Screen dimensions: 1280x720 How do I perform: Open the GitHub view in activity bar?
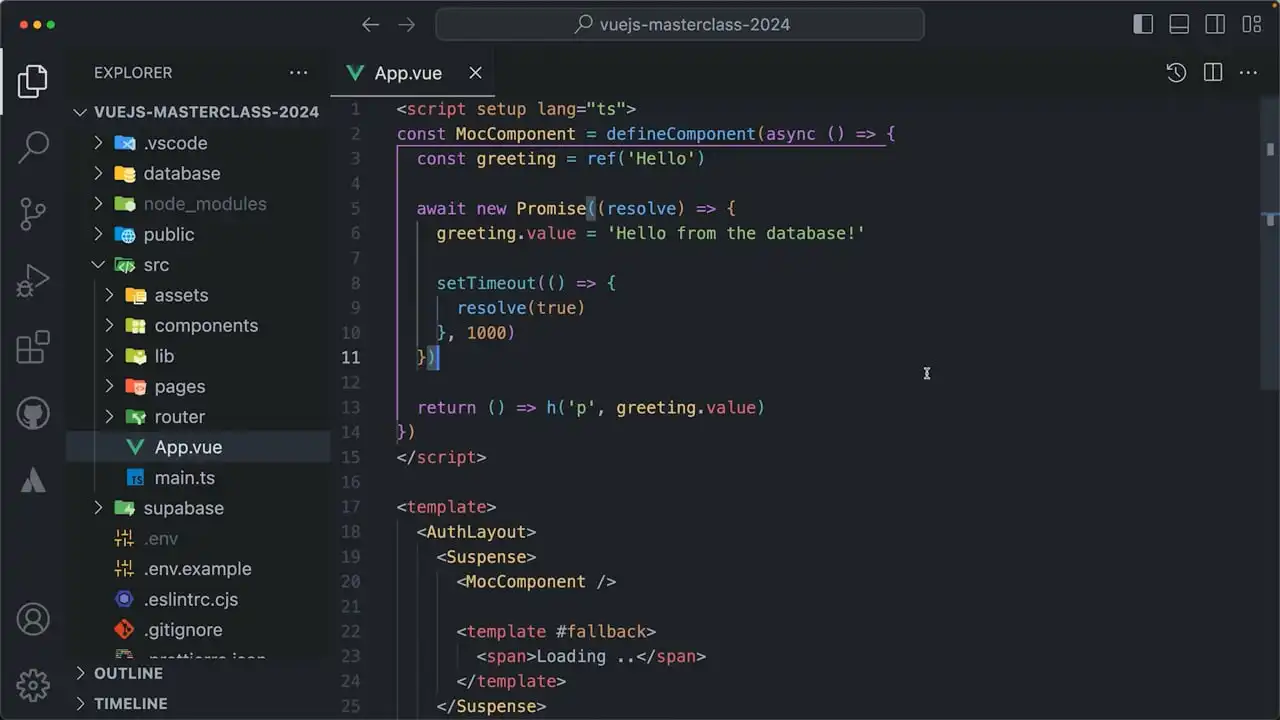pyautogui.click(x=33, y=413)
